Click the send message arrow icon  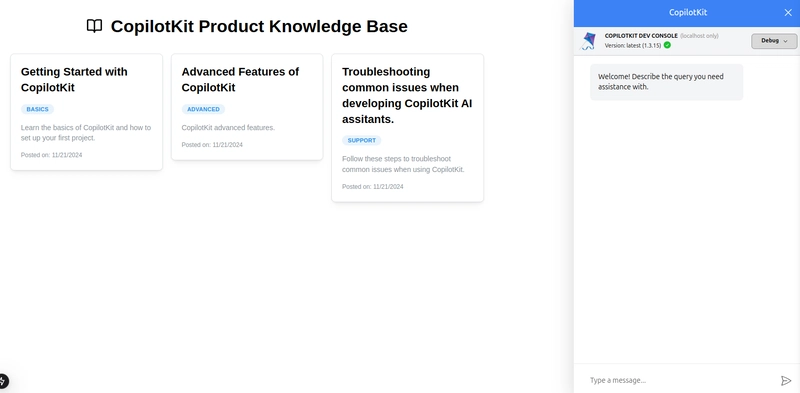tap(786, 380)
